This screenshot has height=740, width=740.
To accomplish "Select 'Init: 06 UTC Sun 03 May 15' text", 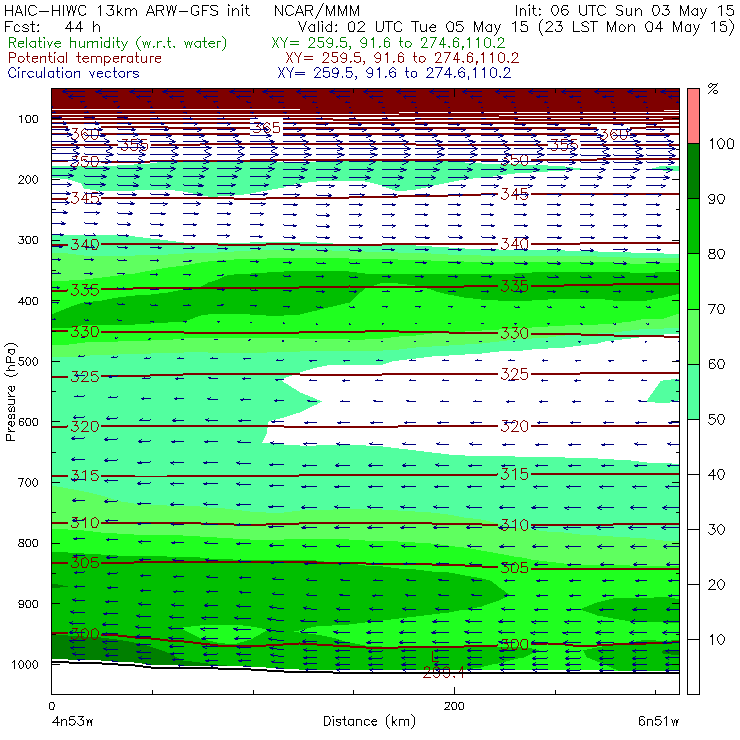I will [x=624, y=10].
